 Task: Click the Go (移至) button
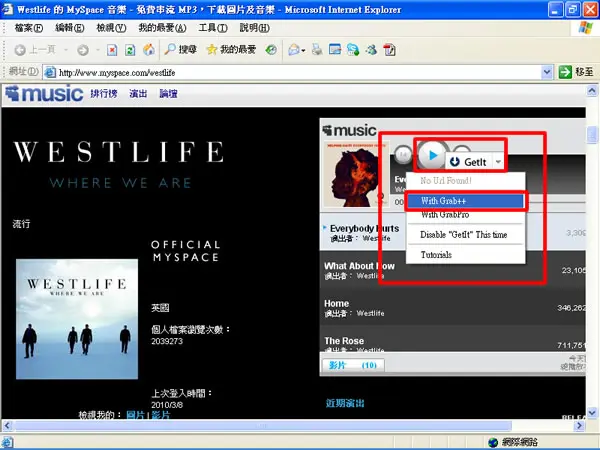pyautogui.click(x=576, y=72)
